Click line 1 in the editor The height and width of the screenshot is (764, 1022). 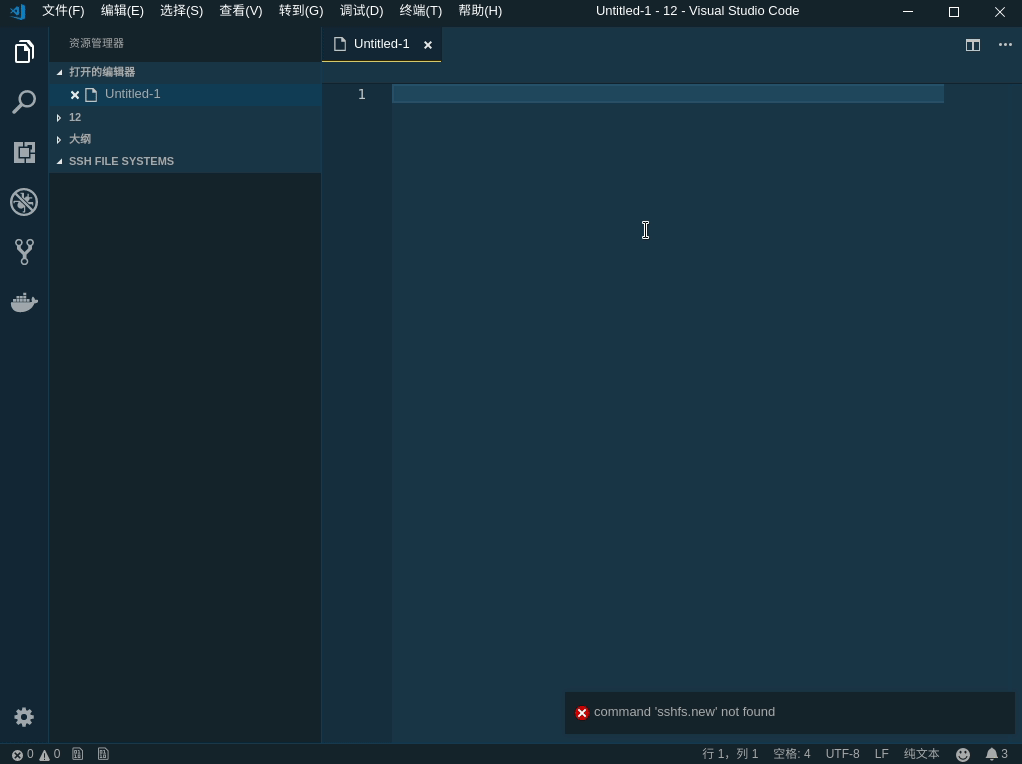pos(667,94)
